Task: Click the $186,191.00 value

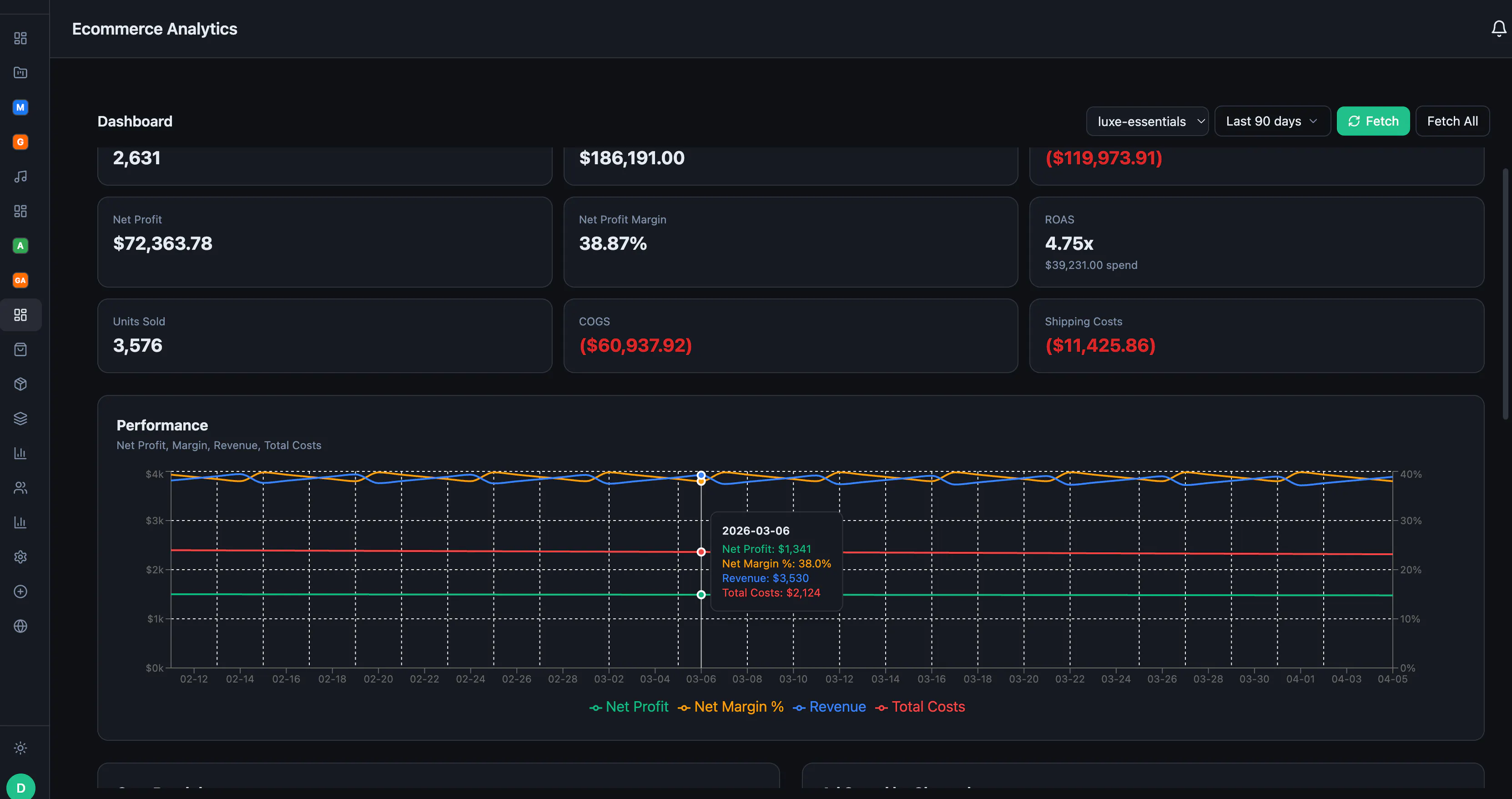Action: tap(631, 158)
